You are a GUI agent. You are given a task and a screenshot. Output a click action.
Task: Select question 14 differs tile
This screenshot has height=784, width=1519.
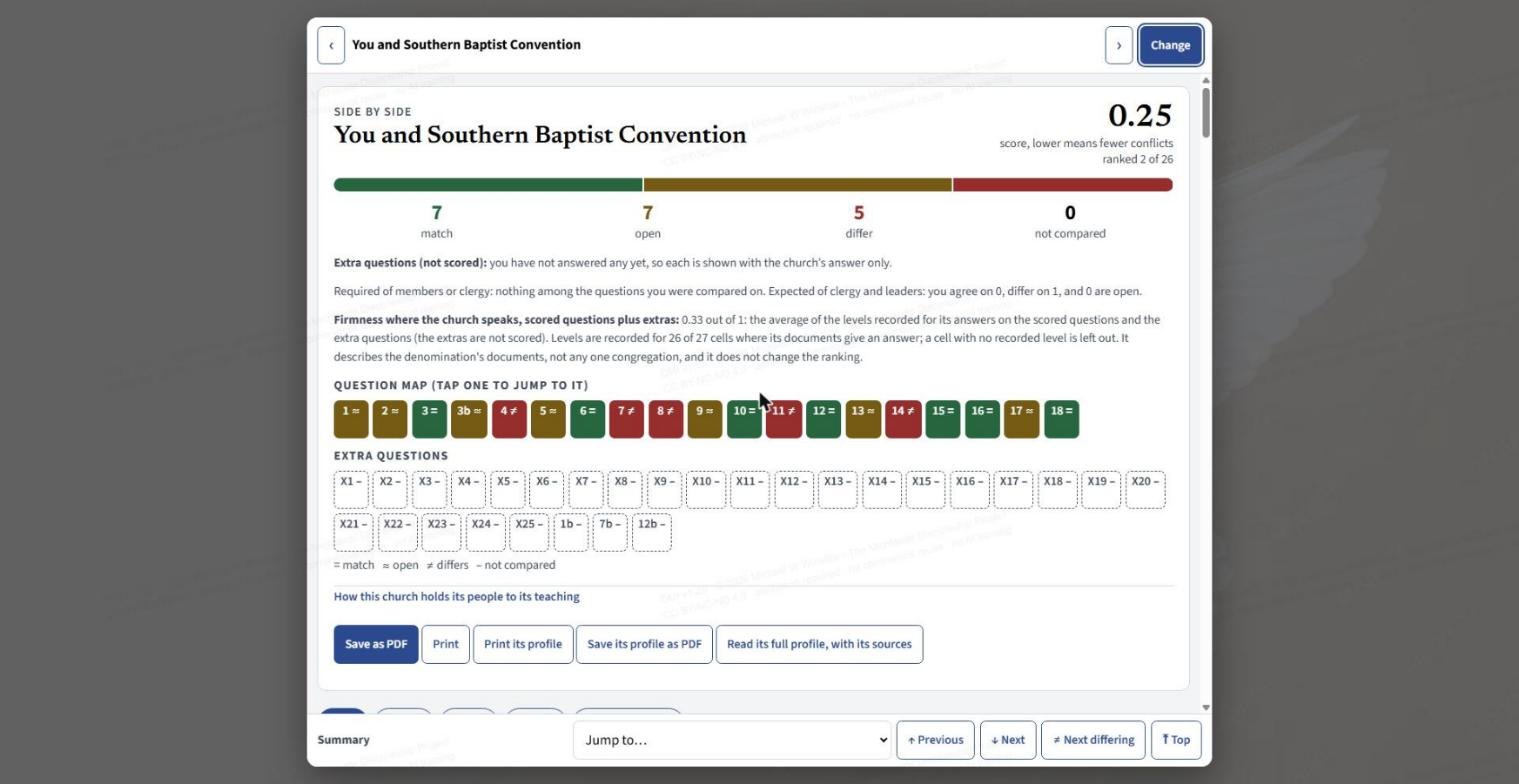tap(903, 419)
